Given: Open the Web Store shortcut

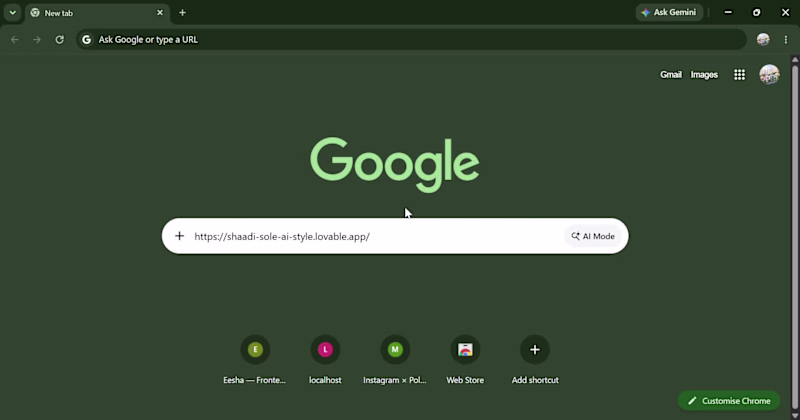Looking at the screenshot, I should click(465, 358).
